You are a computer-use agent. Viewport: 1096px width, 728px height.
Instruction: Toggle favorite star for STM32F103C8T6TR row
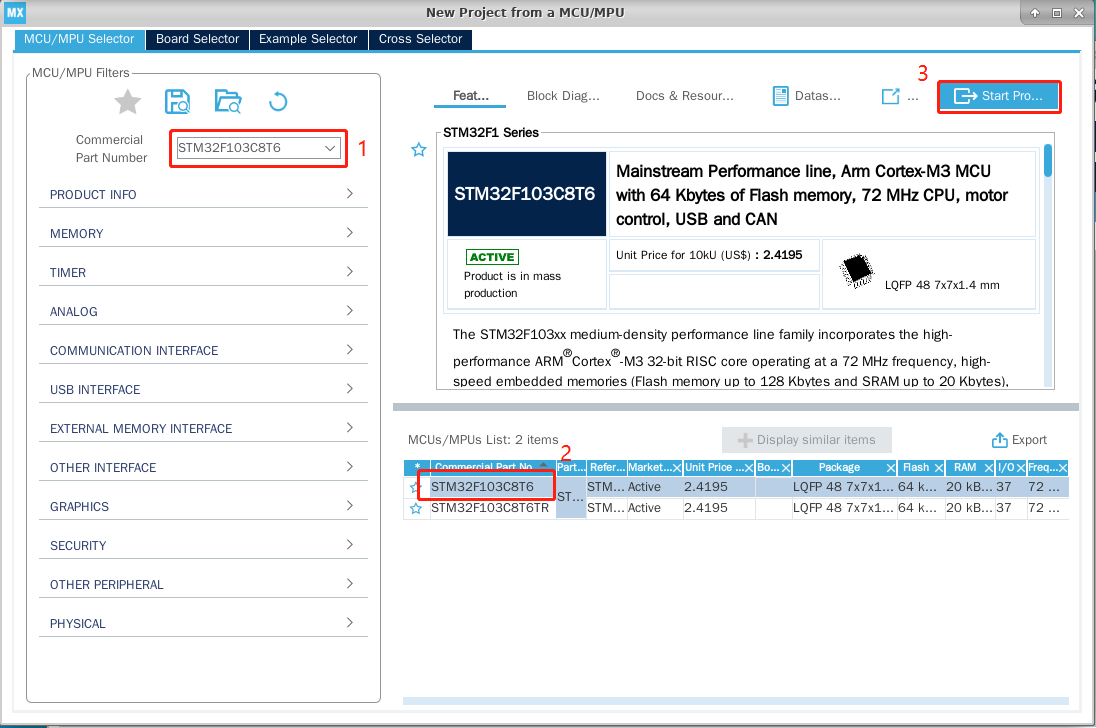click(x=416, y=509)
